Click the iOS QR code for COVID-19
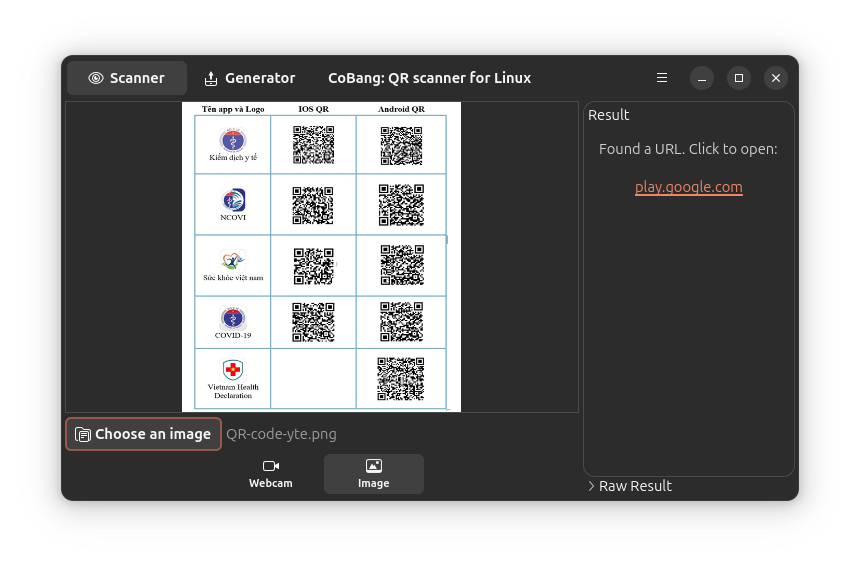 313,322
